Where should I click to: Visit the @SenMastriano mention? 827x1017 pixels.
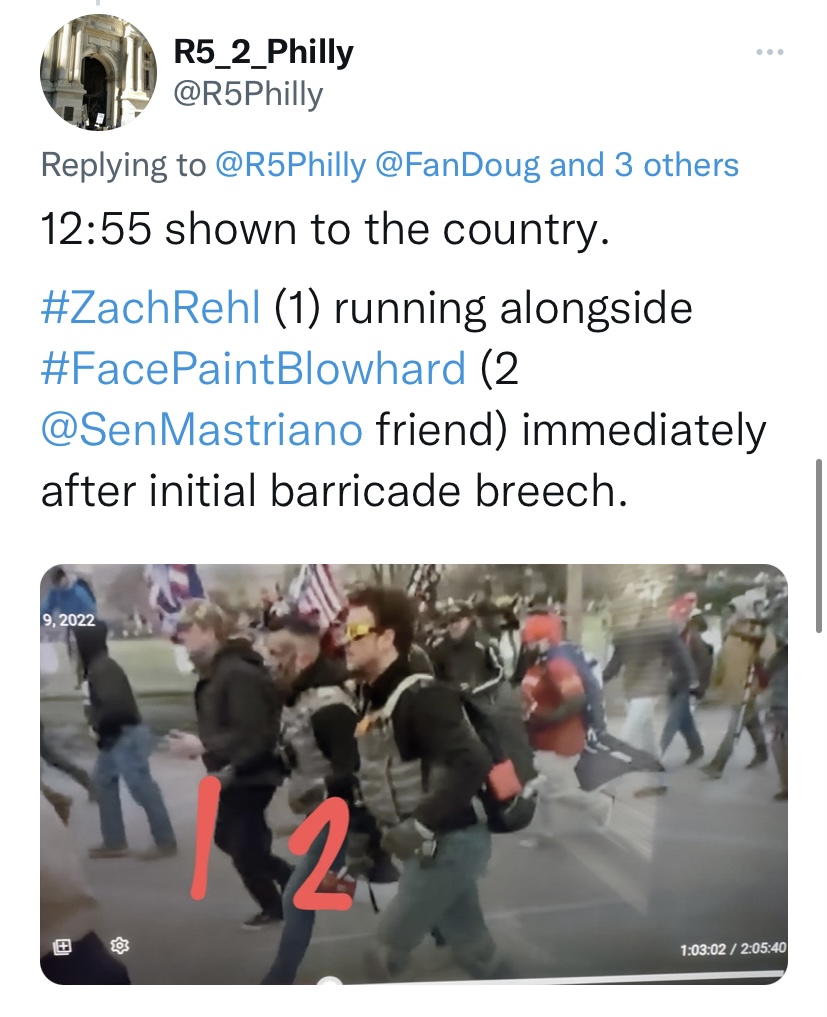201,429
